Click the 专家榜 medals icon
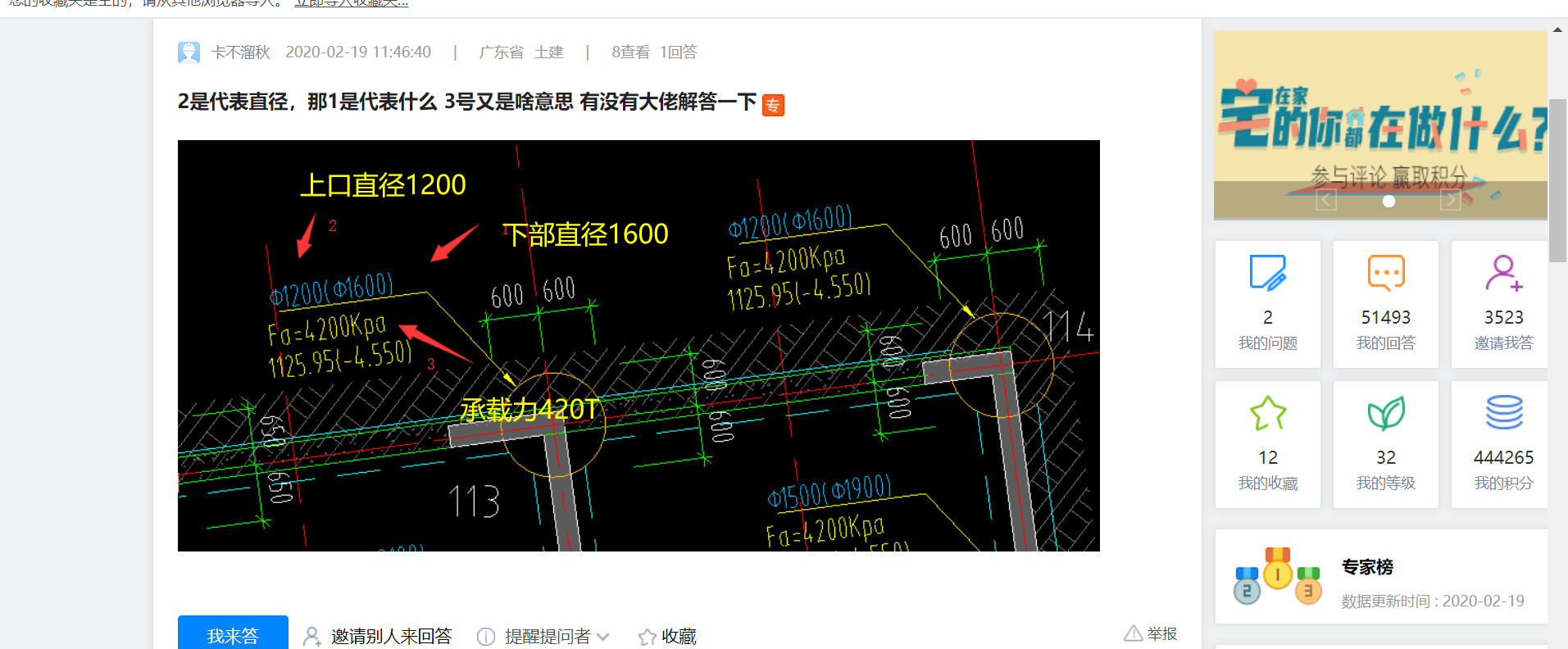 point(1278,576)
